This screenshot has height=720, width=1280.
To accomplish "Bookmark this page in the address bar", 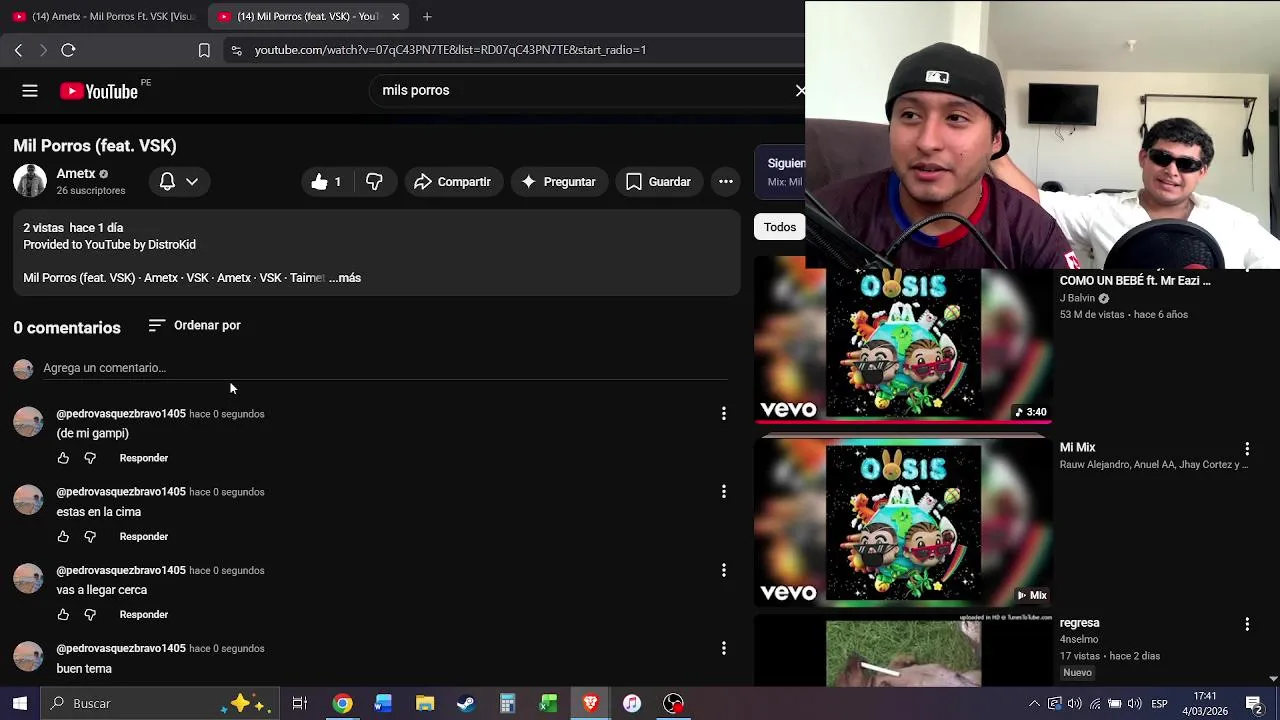I will (204, 50).
